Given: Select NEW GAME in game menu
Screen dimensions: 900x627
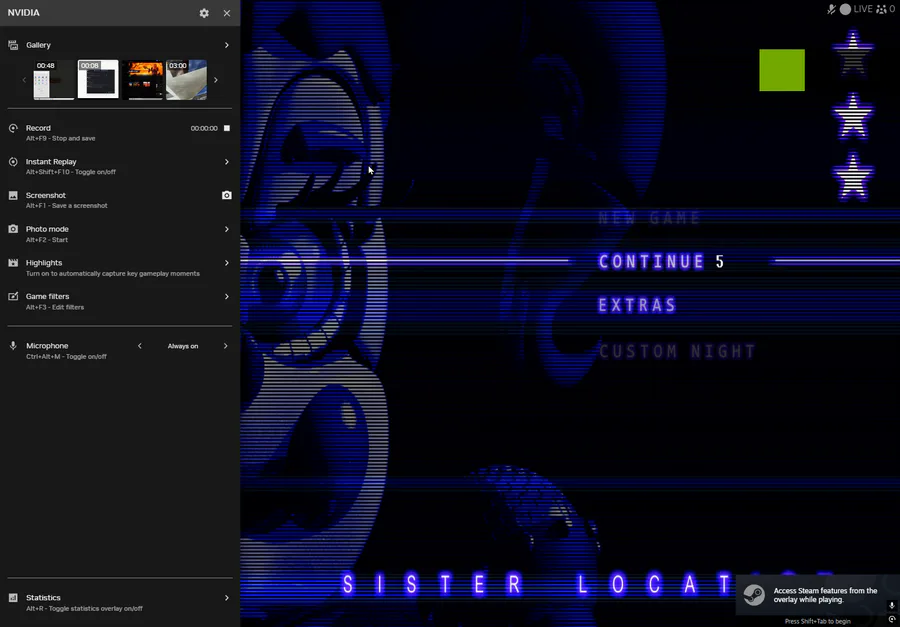Looking at the screenshot, I should click(650, 218).
